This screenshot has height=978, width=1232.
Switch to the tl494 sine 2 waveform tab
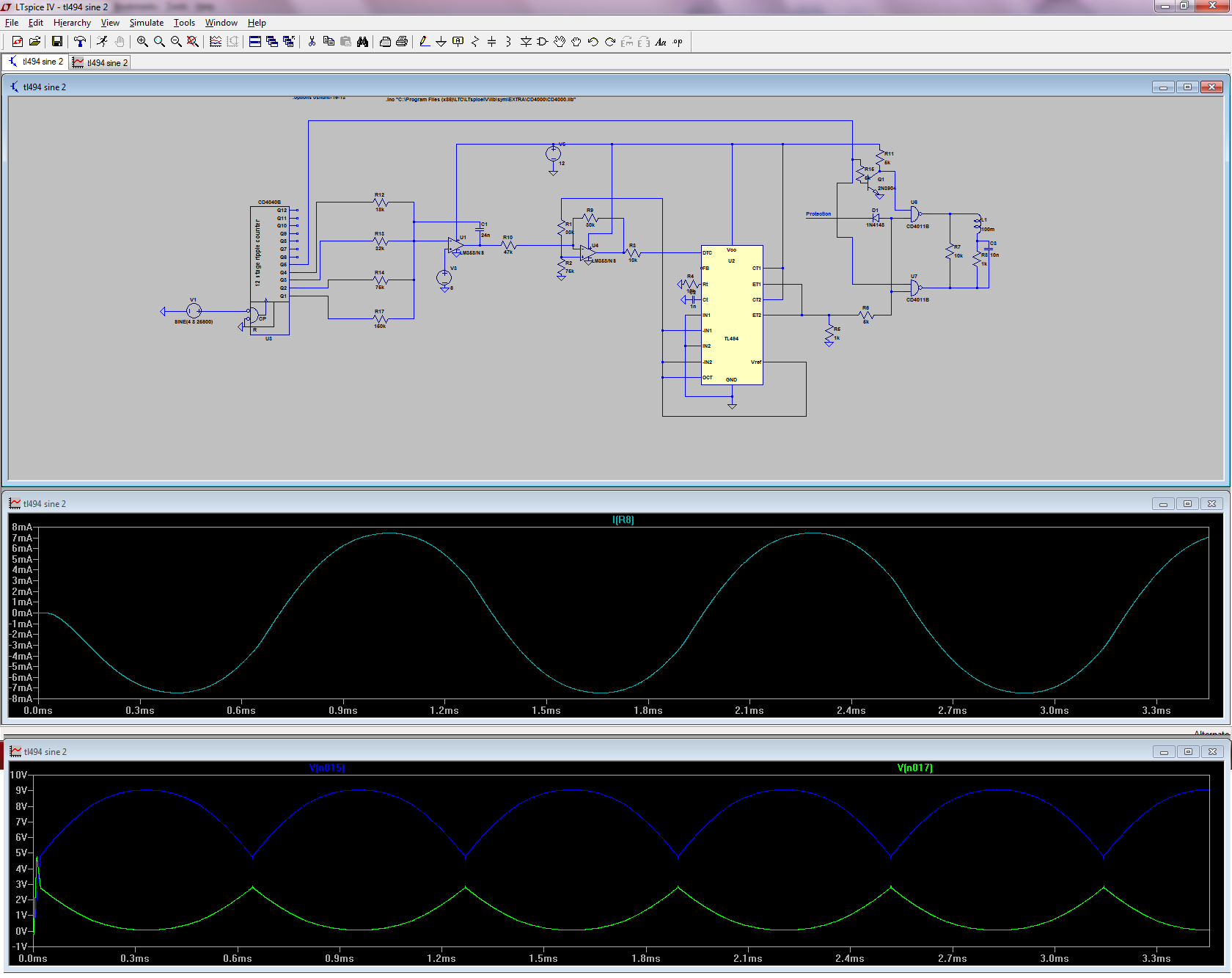pos(100,63)
